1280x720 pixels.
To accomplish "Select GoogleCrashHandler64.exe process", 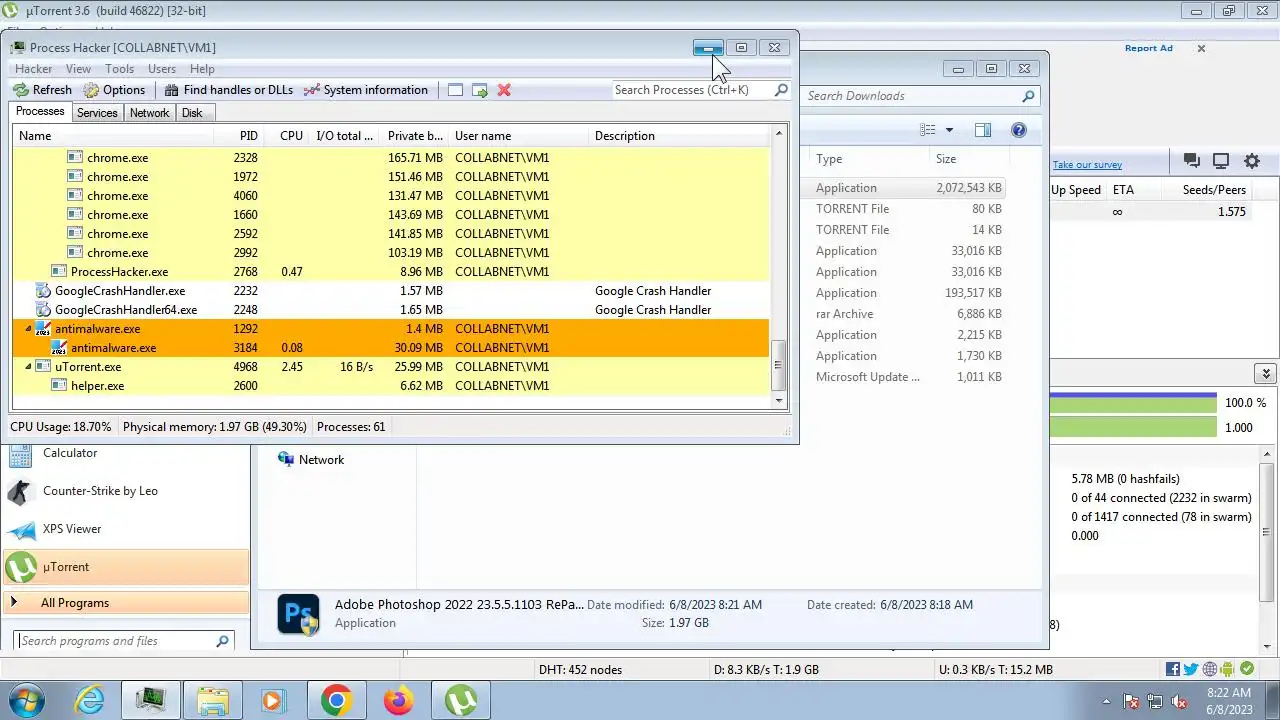I will pyautogui.click(x=392, y=310).
